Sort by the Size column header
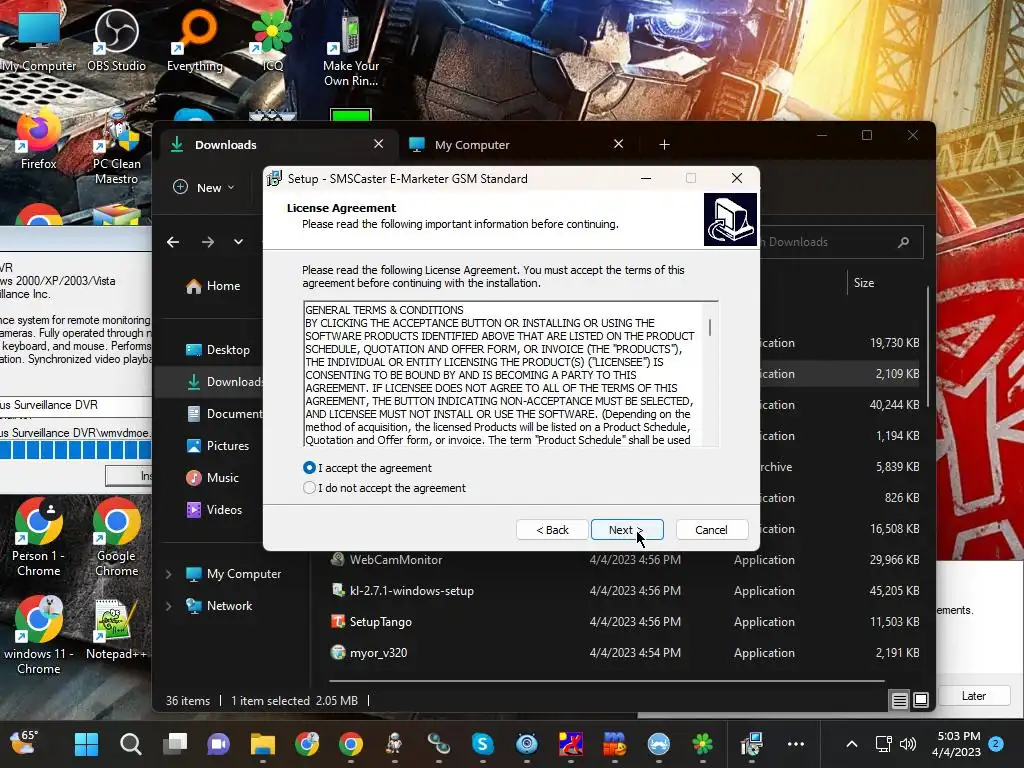Viewport: 1024px width, 768px height. click(863, 283)
